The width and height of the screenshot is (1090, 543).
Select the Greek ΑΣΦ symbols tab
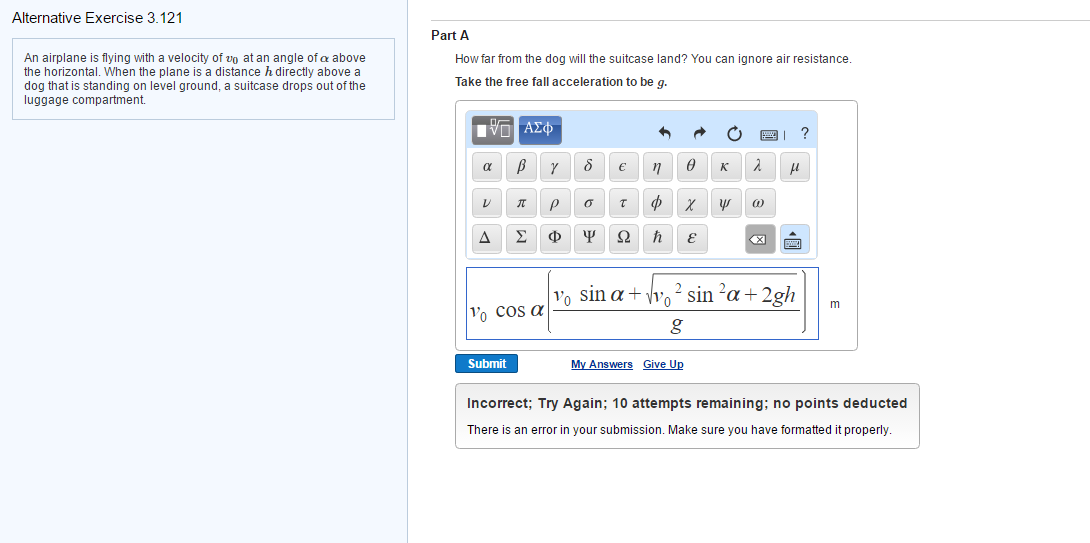pos(540,130)
